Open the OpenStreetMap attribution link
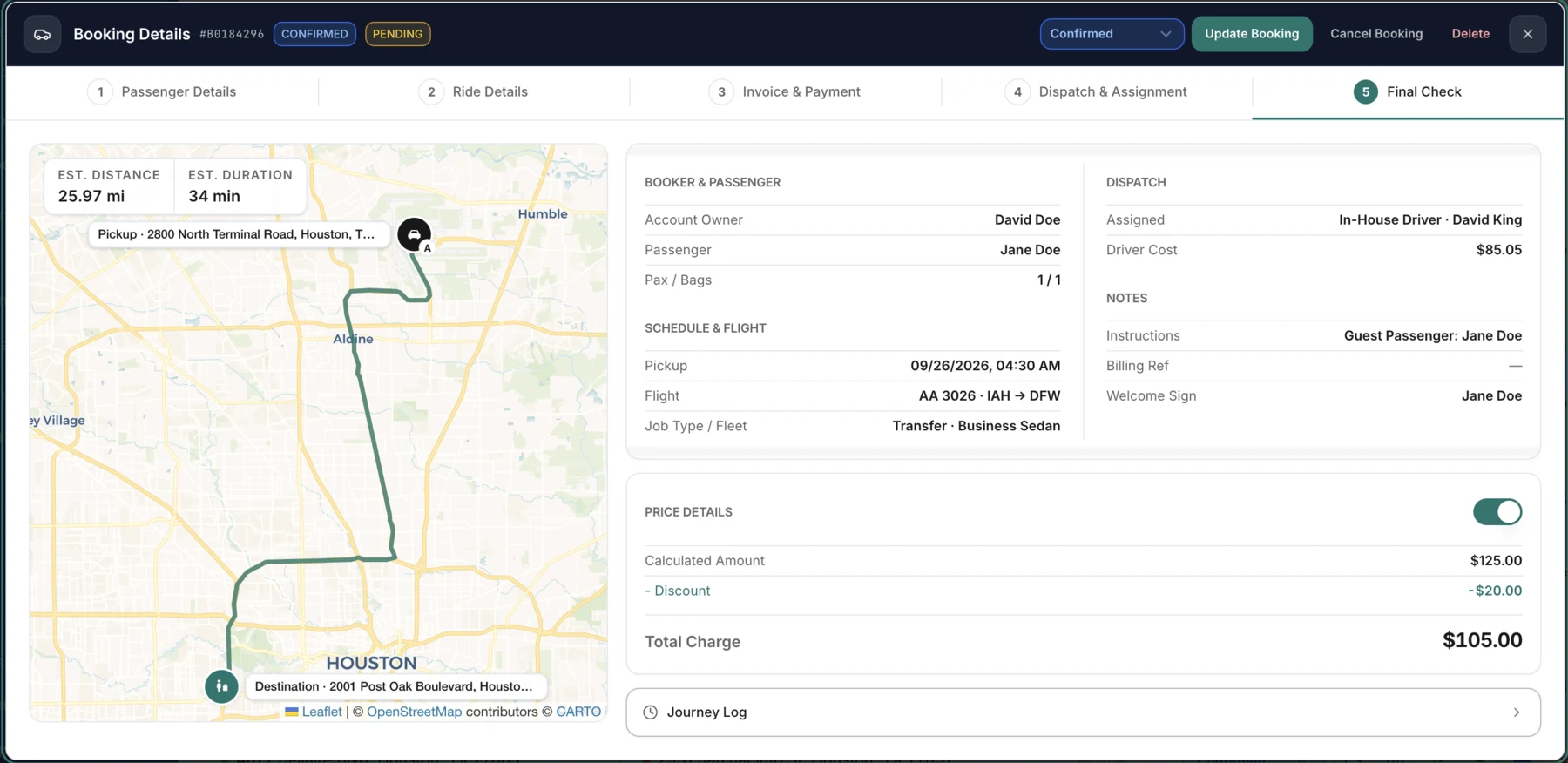This screenshot has width=1568, height=763. (415, 712)
